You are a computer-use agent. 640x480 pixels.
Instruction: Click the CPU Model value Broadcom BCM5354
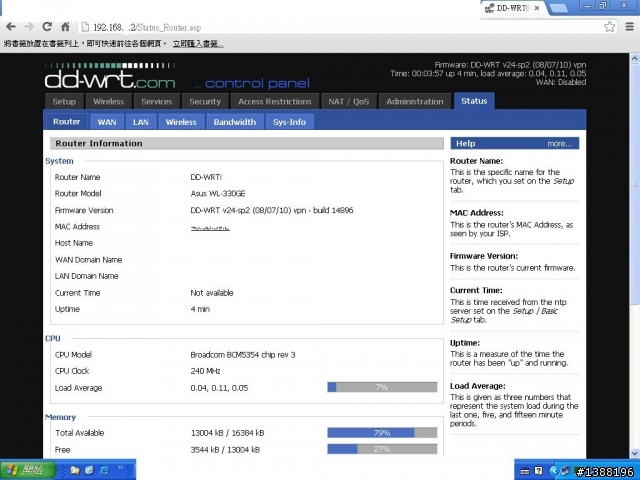[242, 355]
